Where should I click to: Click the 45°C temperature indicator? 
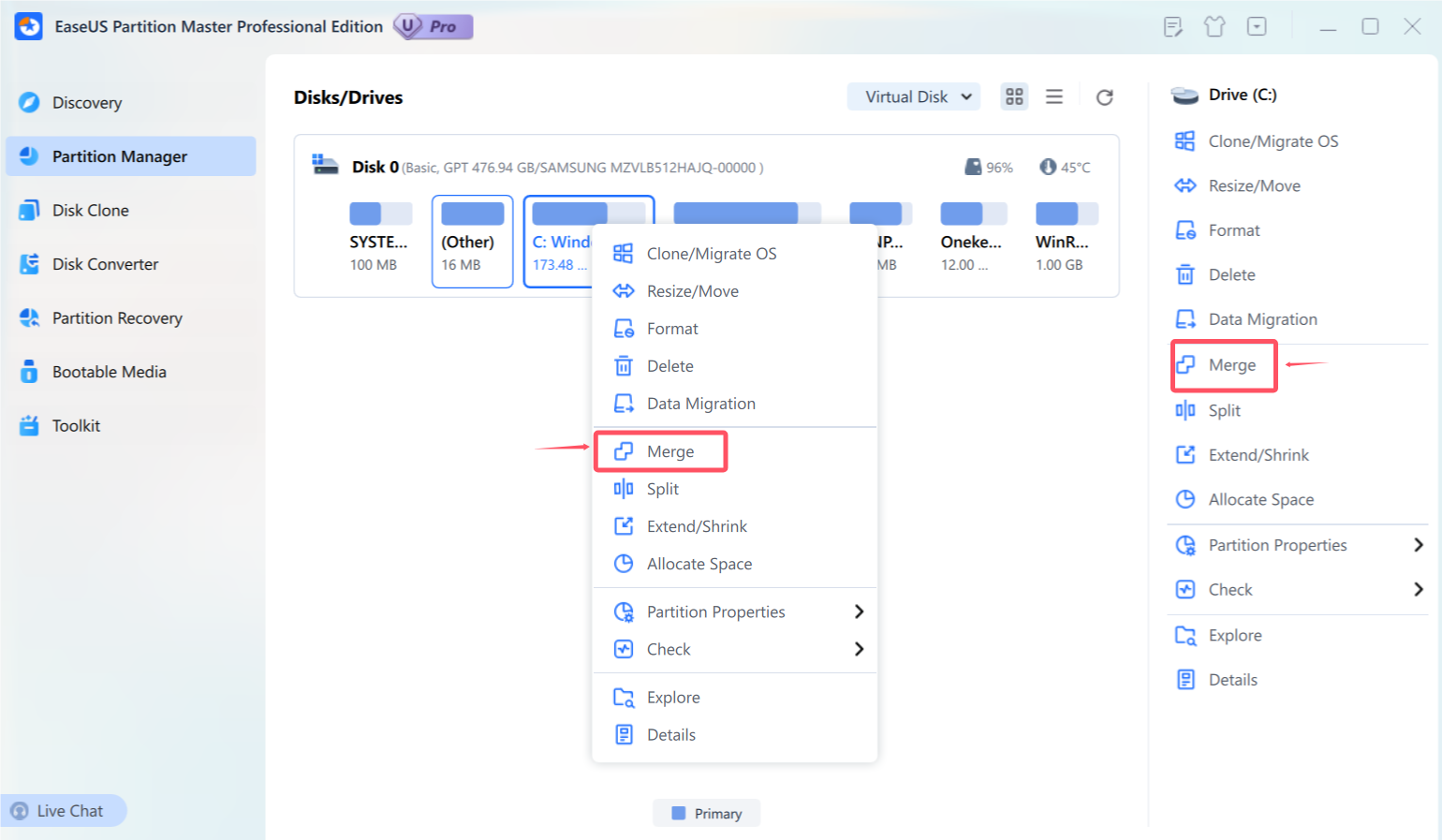pyautogui.click(x=1065, y=167)
